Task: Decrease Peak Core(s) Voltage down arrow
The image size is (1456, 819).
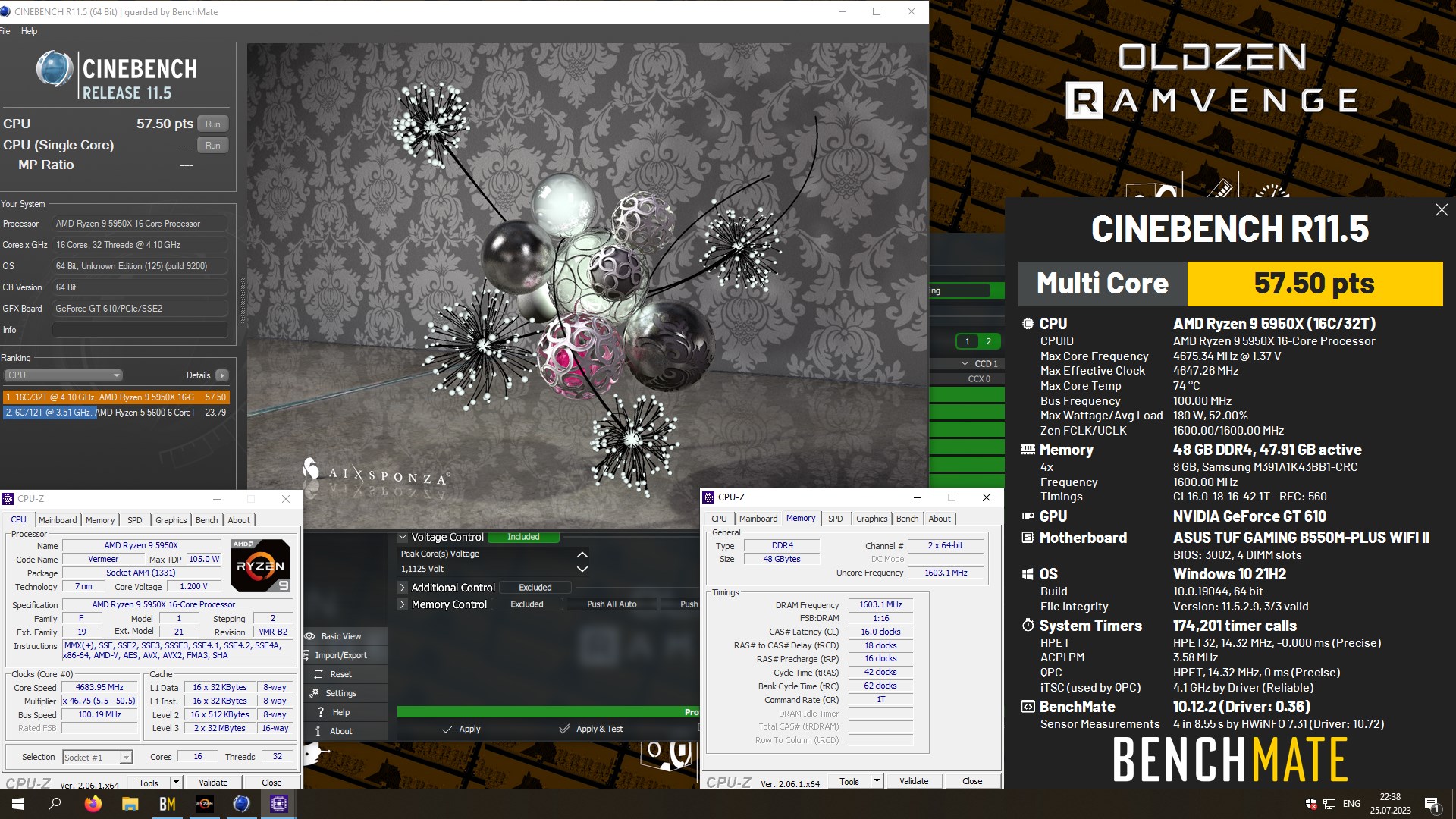Action: coord(582,569)
